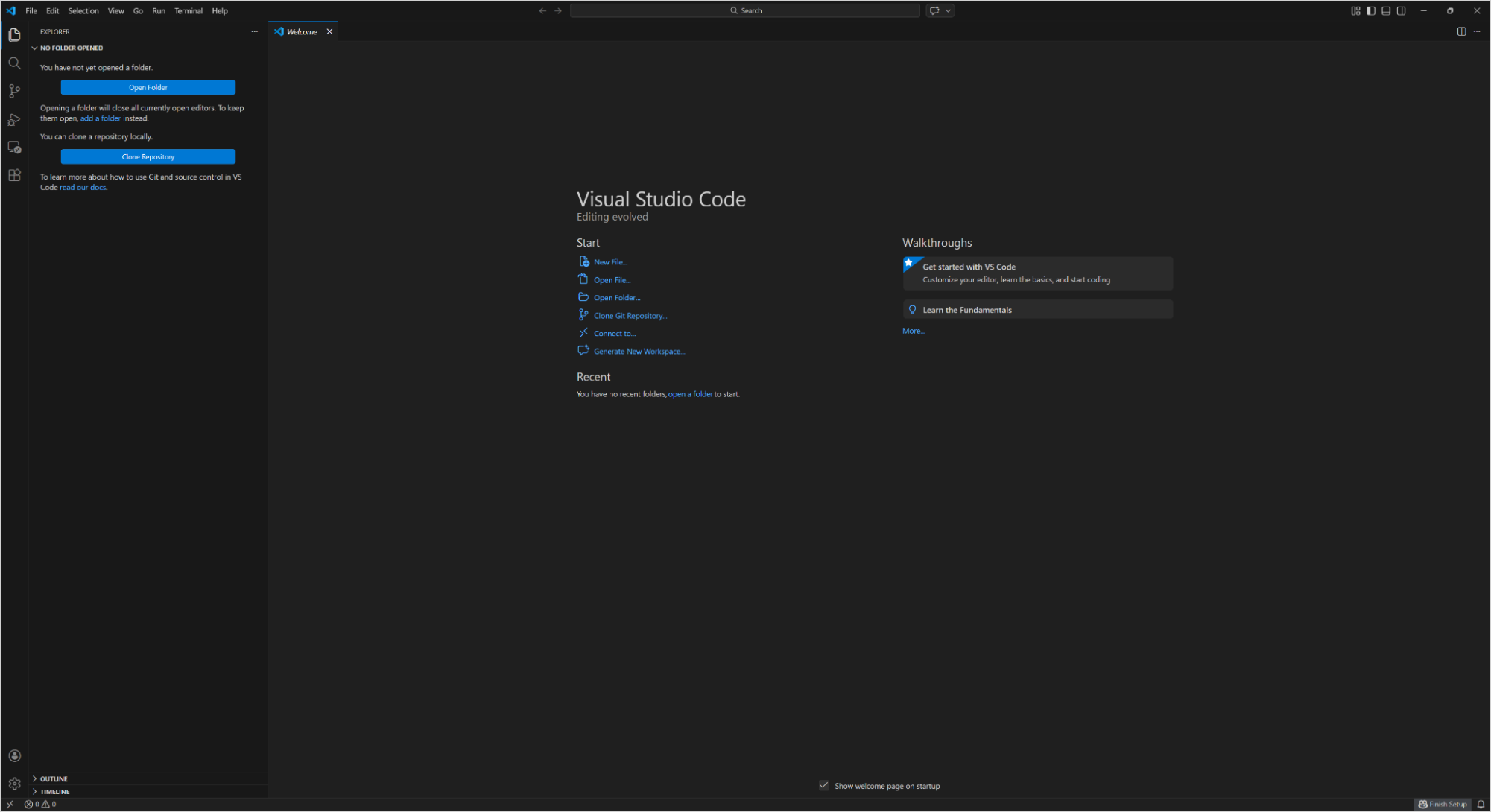Toggle the bottom Panel visibility
Screen dimensions: 1491x812
(x=1385, y=10)
